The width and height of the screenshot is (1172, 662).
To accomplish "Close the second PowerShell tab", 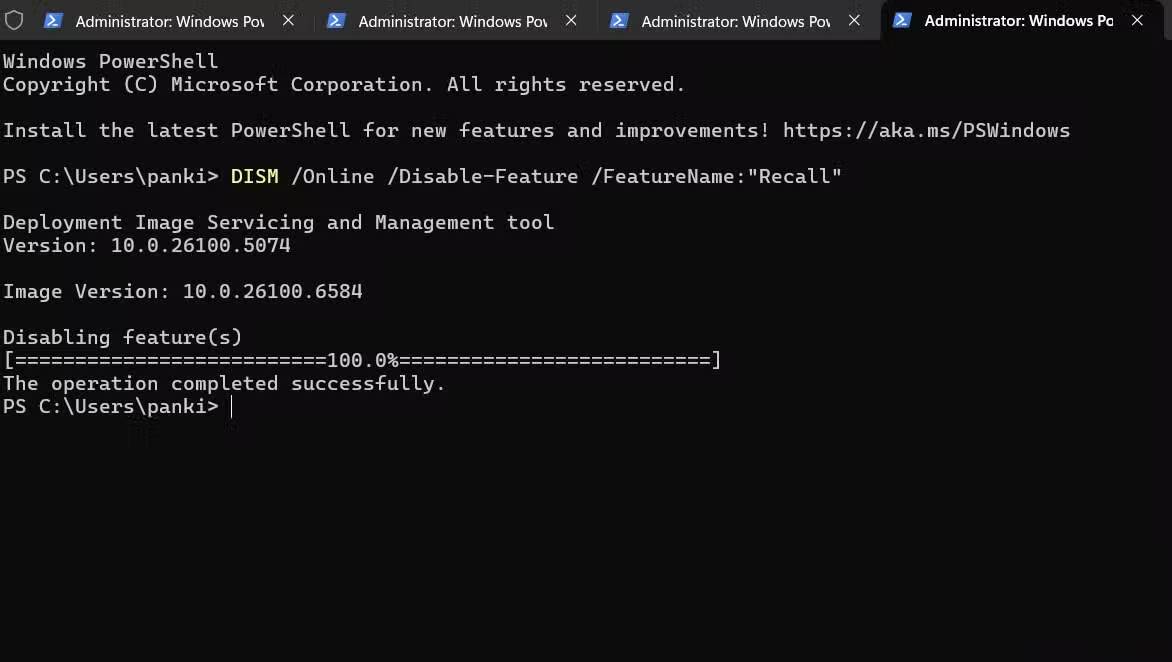I will pyautogui.click(x=571, y=20).
